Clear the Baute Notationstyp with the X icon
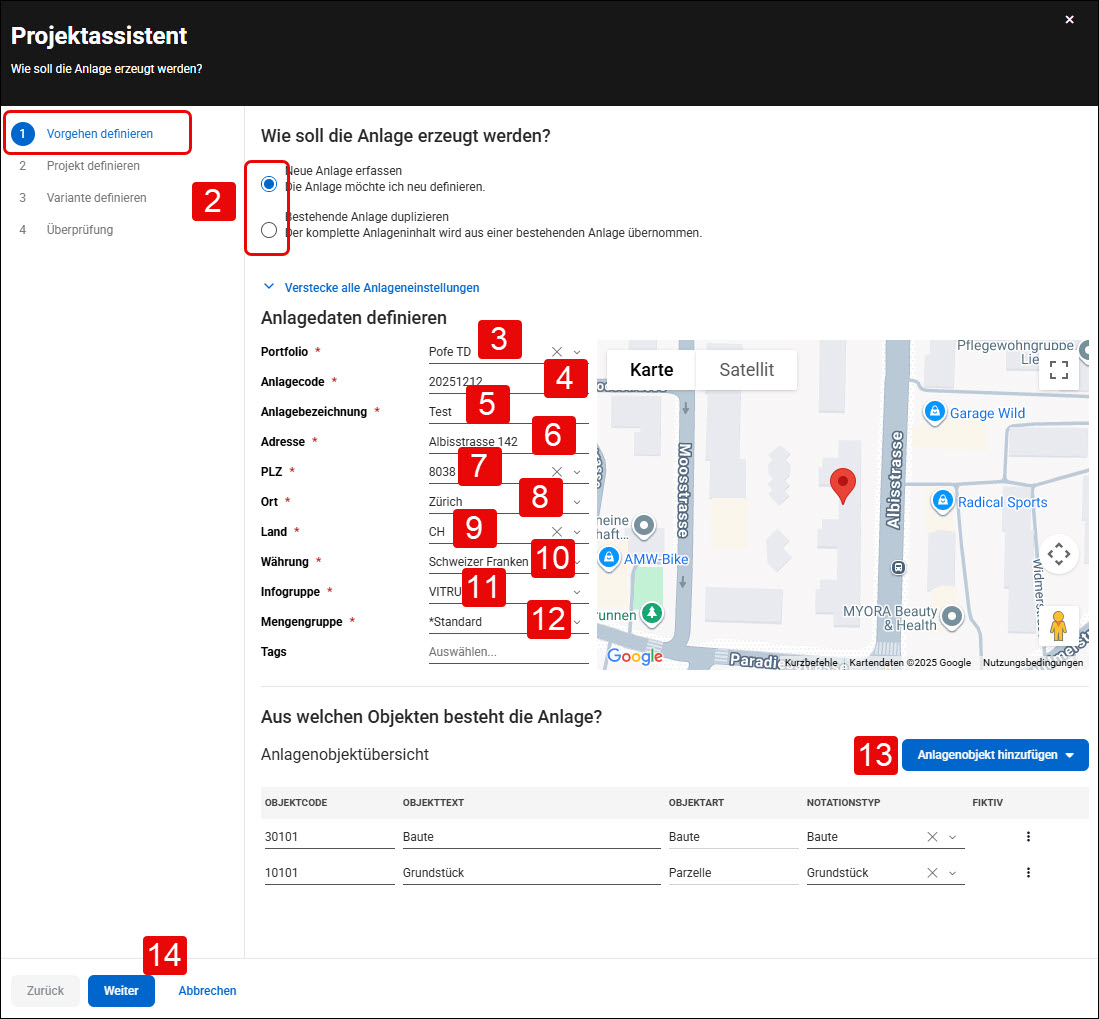 point(932,836)
